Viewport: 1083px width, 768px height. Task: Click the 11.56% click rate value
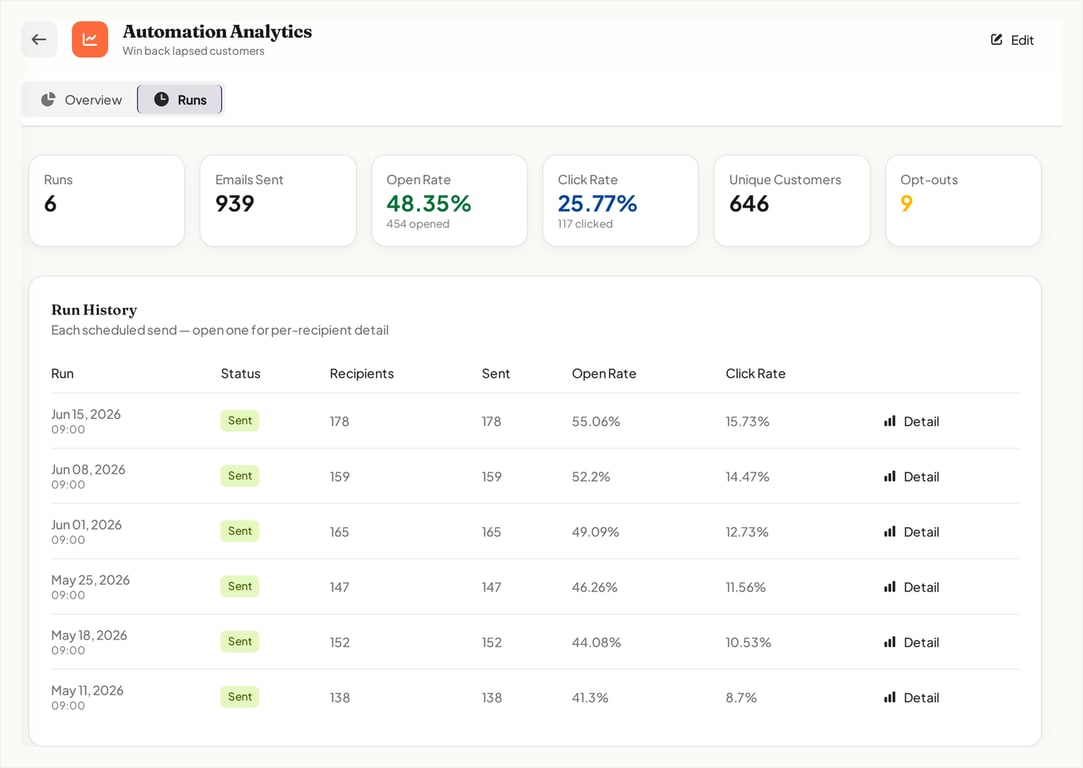[745, 587]
